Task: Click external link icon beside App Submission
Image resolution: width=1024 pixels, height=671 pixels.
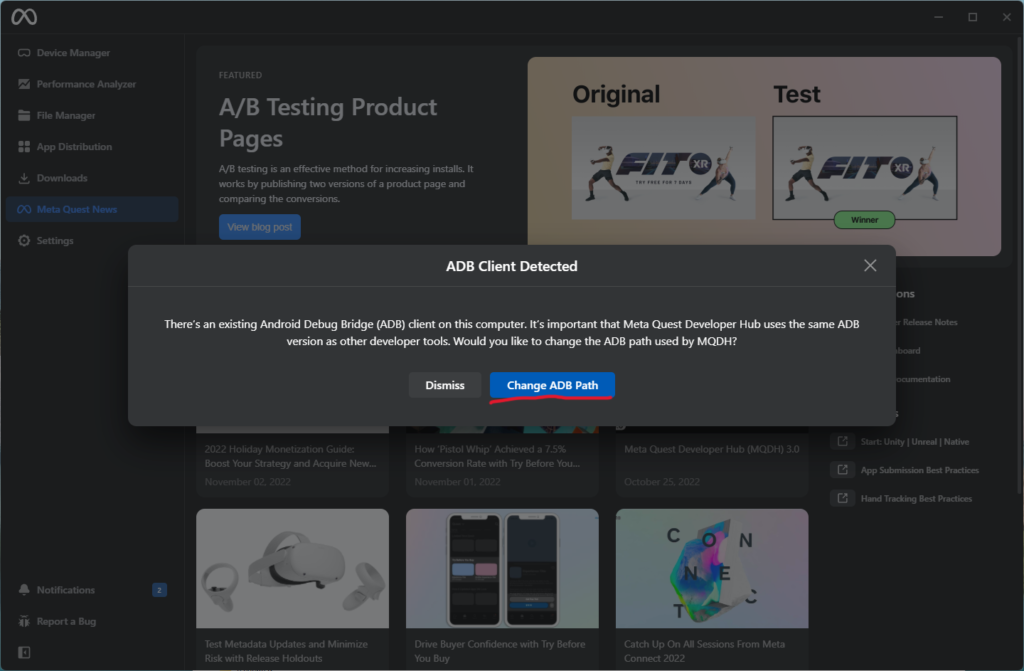Action: [x=842, y=470]
